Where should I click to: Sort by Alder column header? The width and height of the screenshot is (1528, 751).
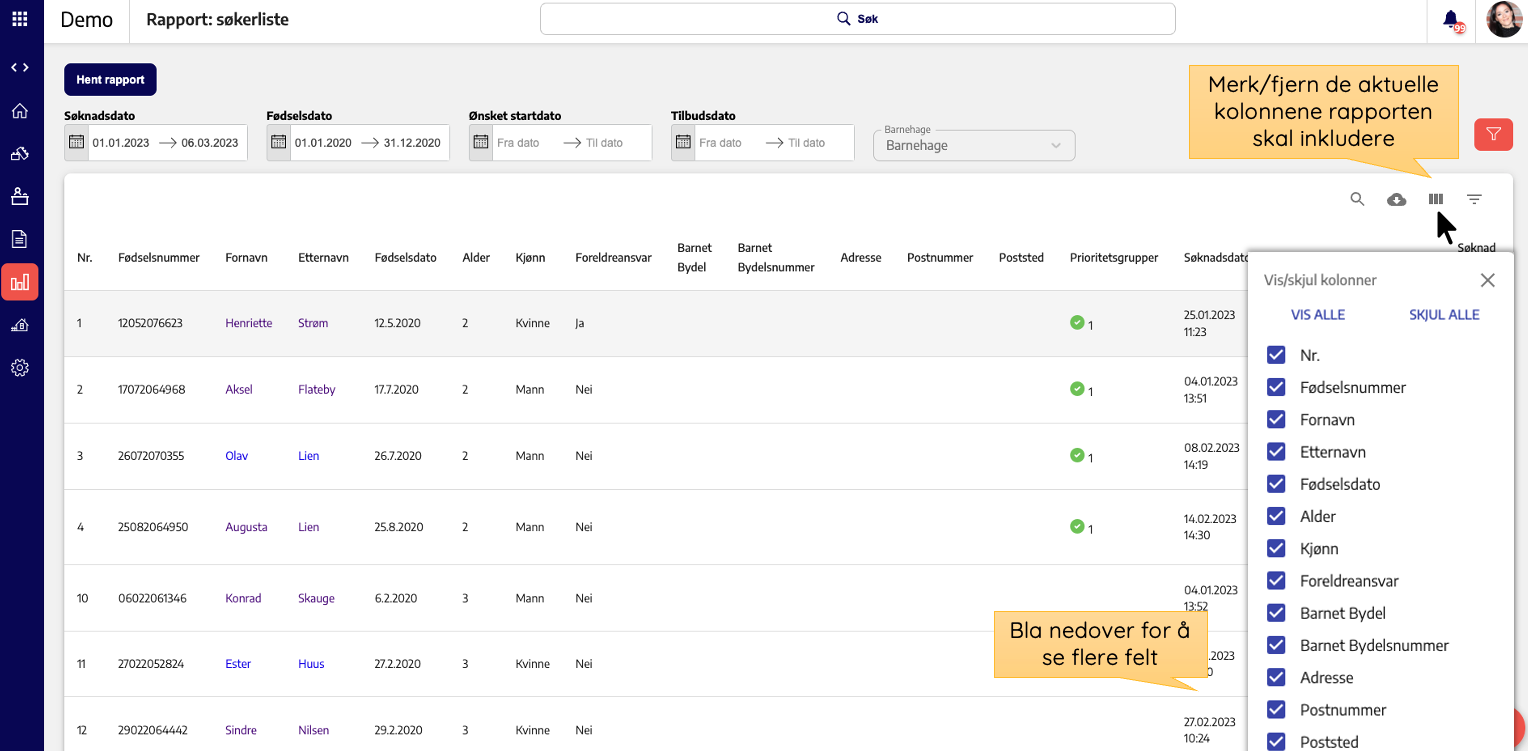click(476, 257)
